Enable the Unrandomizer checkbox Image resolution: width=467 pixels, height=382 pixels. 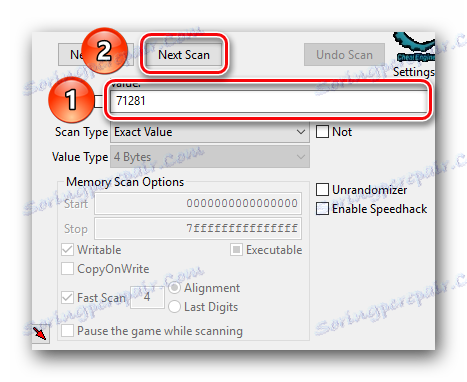322,190
